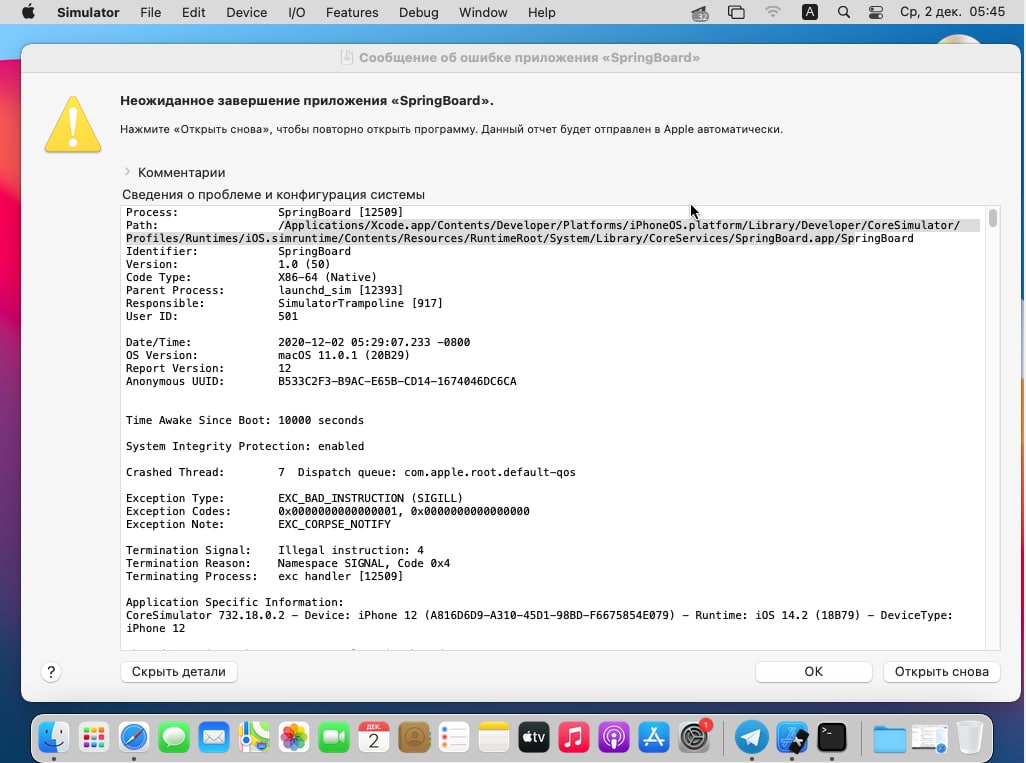Viewport: 1026px width, 763px height.
Task: Click the document icon in dialog title
Action: click(347, 58)
